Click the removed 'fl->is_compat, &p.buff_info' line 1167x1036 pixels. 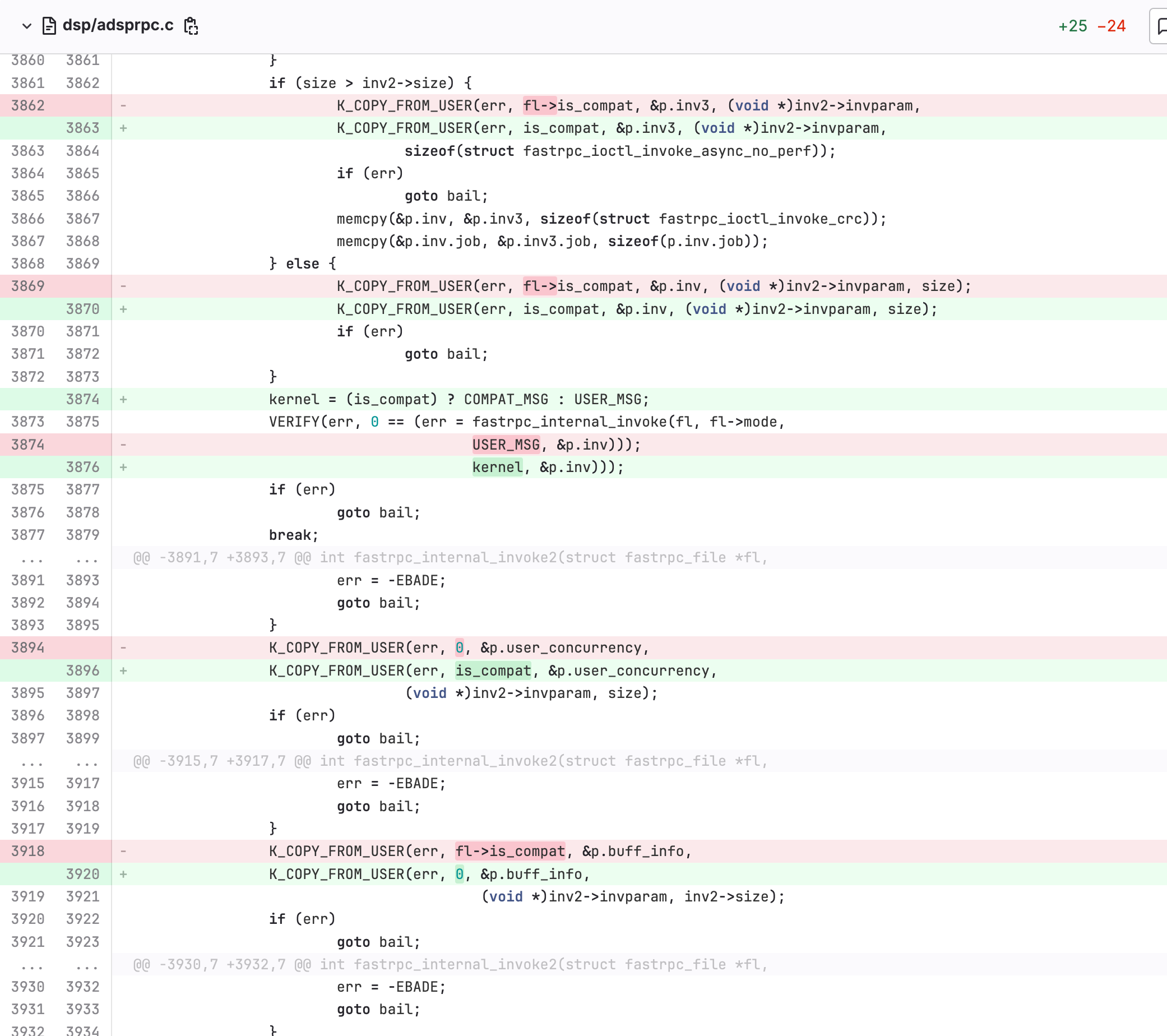tap(480, 851)
